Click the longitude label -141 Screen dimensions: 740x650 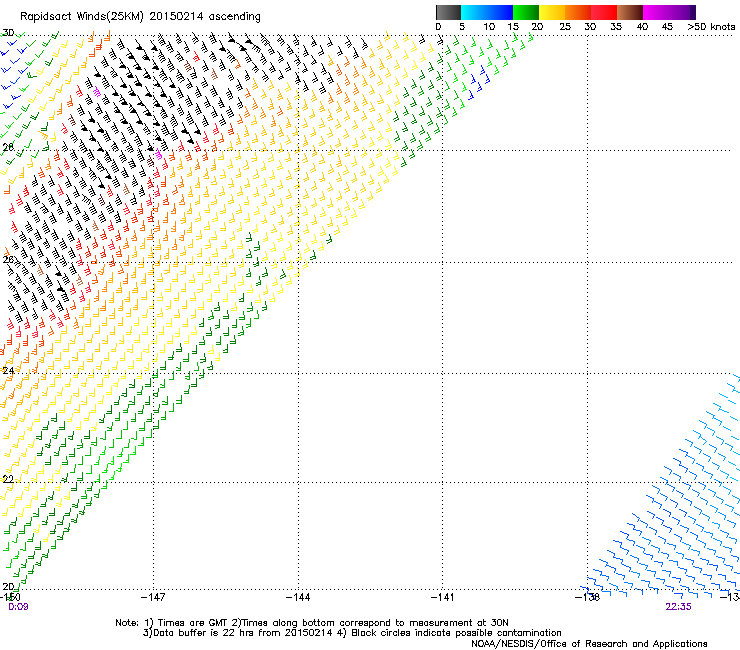(443, 597)
